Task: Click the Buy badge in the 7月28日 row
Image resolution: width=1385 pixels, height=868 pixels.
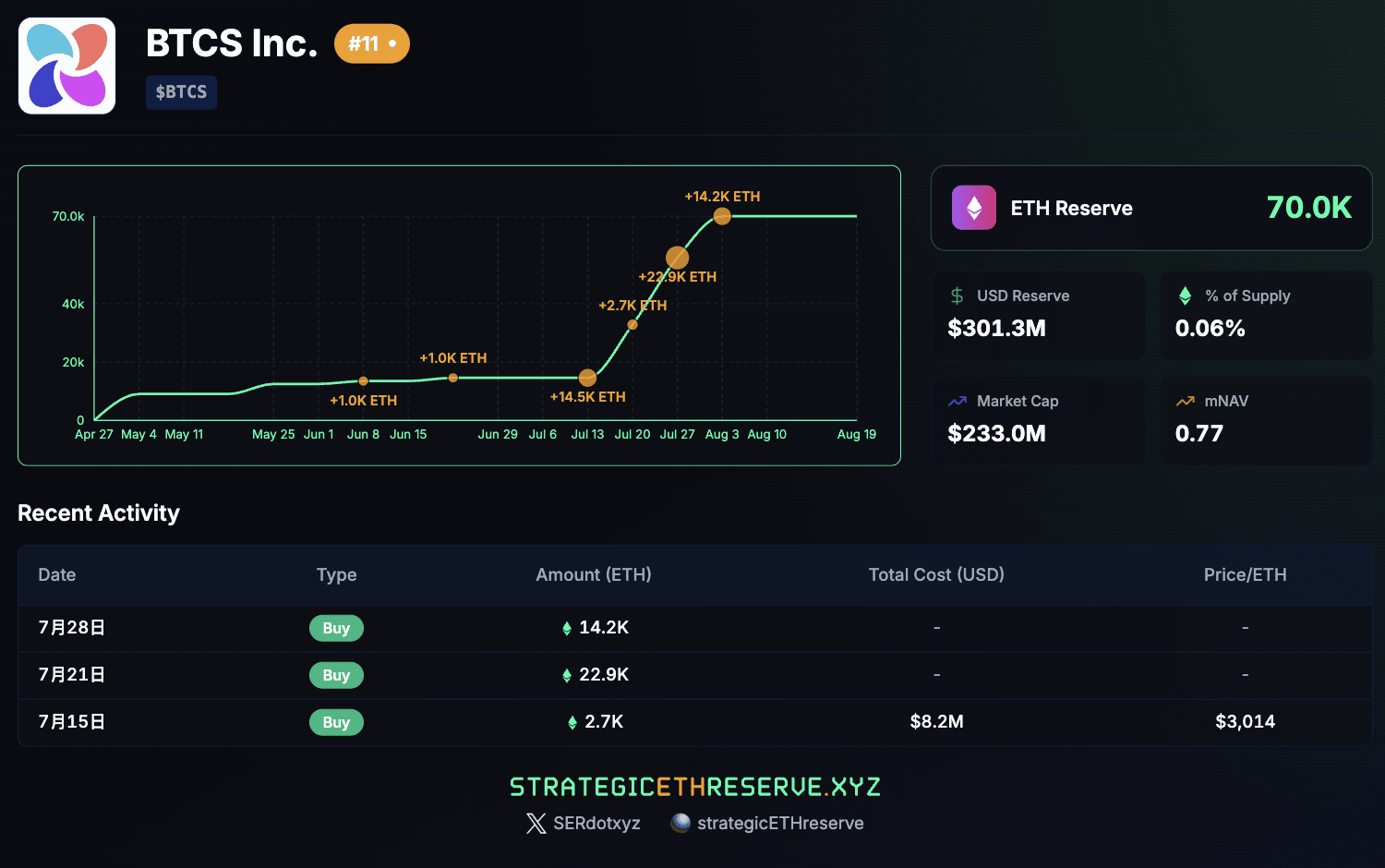Action: point(336,628)
